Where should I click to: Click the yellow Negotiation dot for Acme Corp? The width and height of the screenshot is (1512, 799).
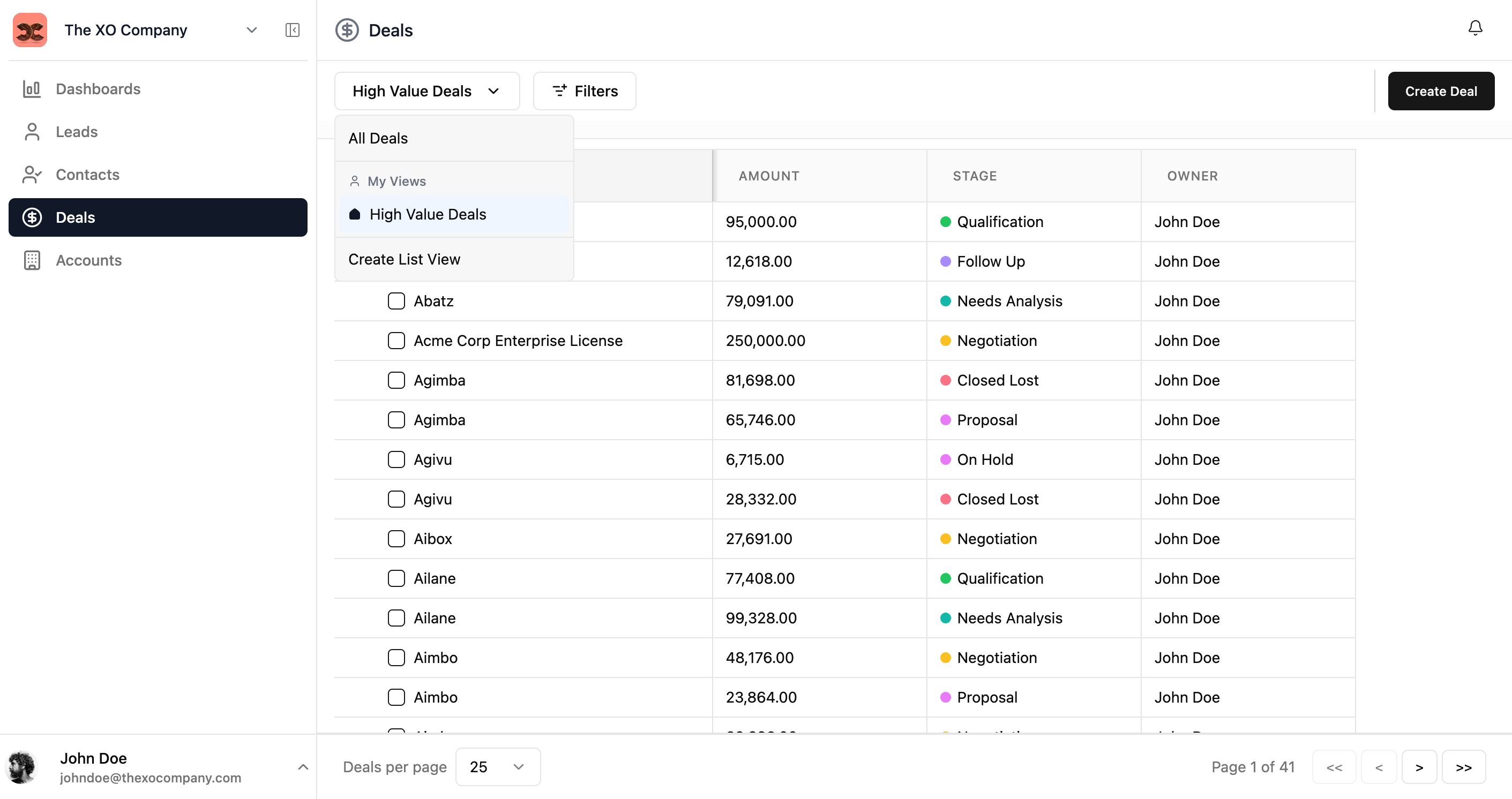click(x=945, y=341)
